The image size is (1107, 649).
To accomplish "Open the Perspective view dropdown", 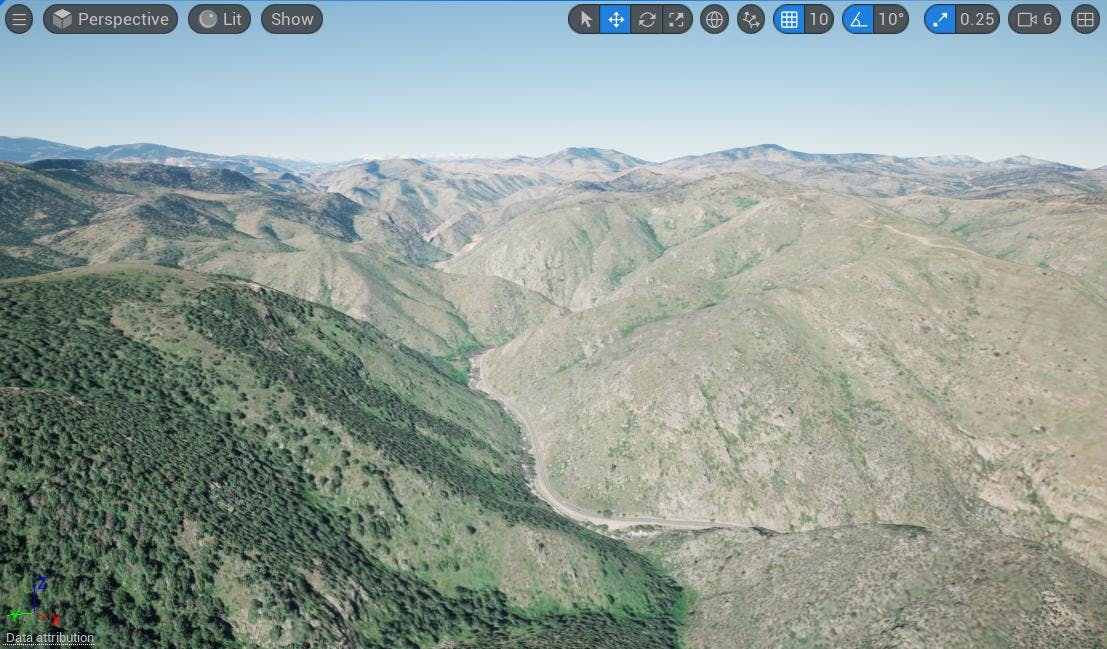I will pyautogui.click(x=110, y=19).
